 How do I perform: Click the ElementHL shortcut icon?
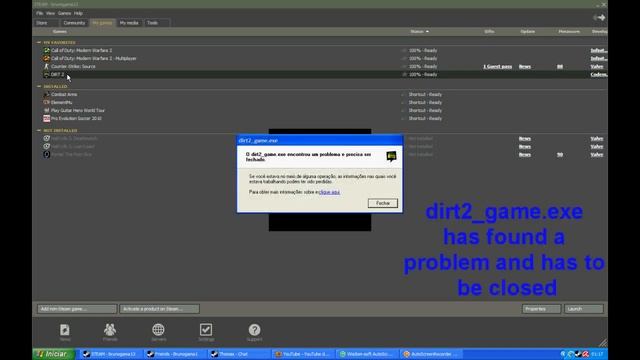coord(47,102)
